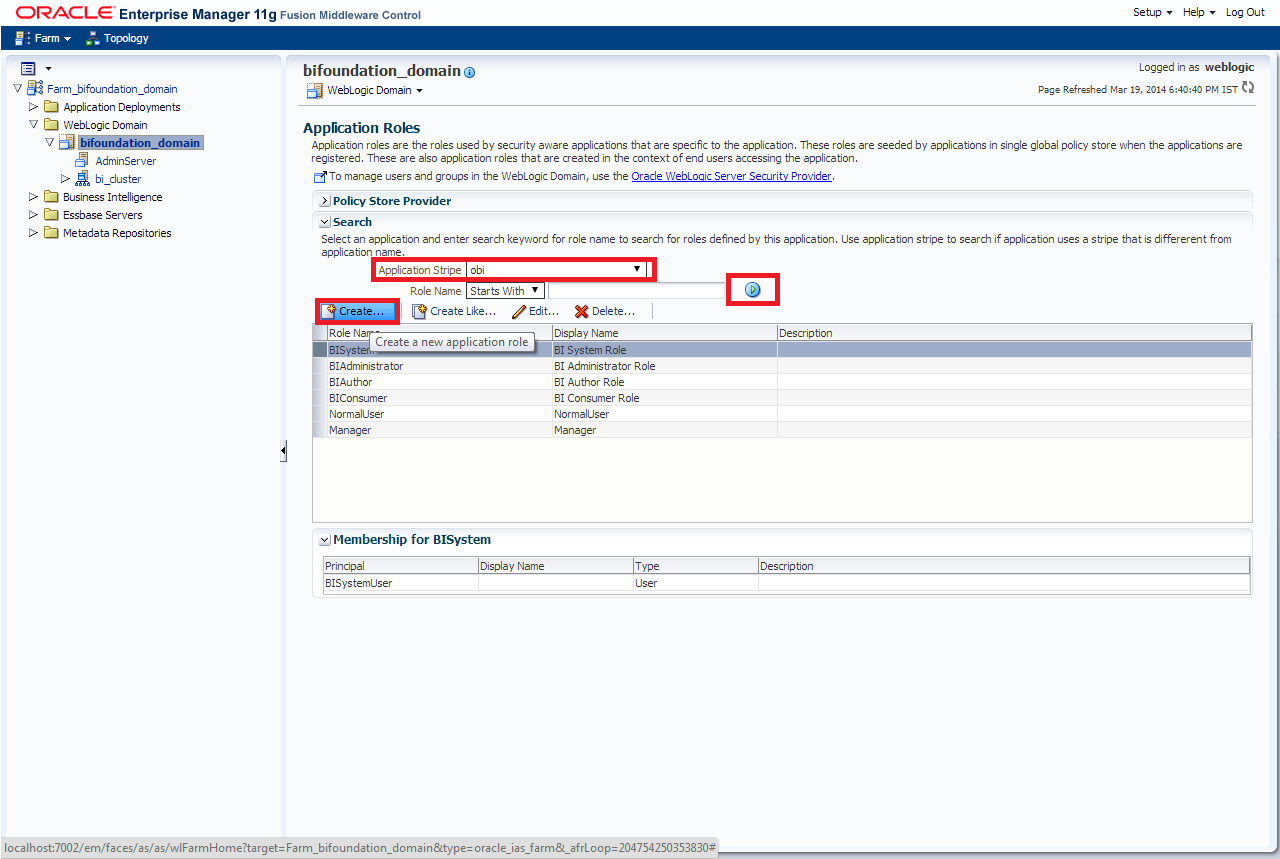Expand the bi_cluster tree node

[66, 178]
